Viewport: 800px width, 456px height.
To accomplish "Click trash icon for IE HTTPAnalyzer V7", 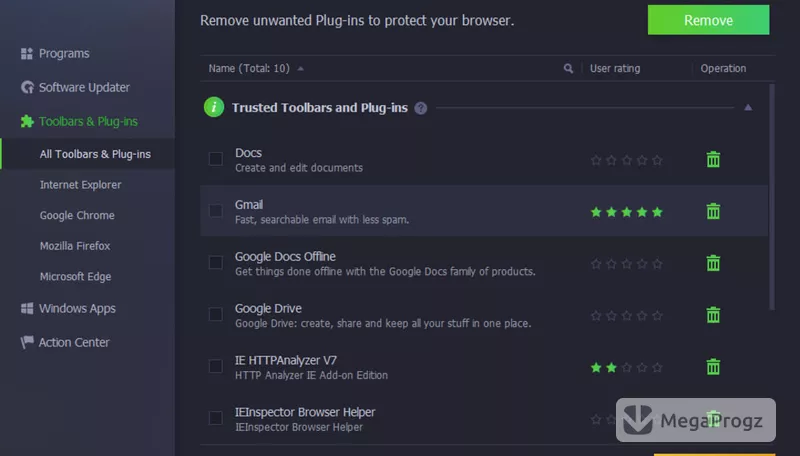I will point(713,367).
